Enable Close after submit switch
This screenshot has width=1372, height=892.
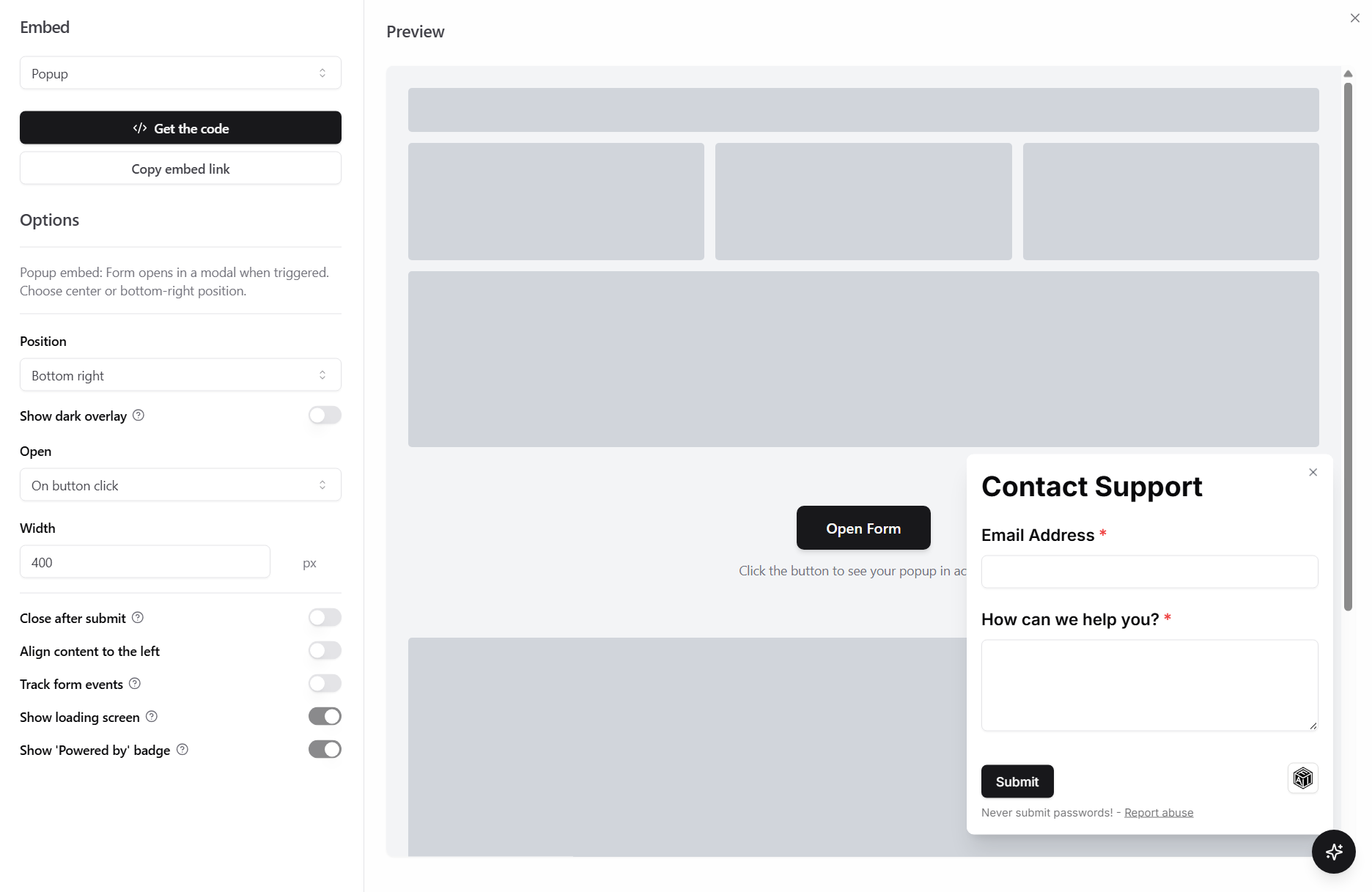click(325, 618)
